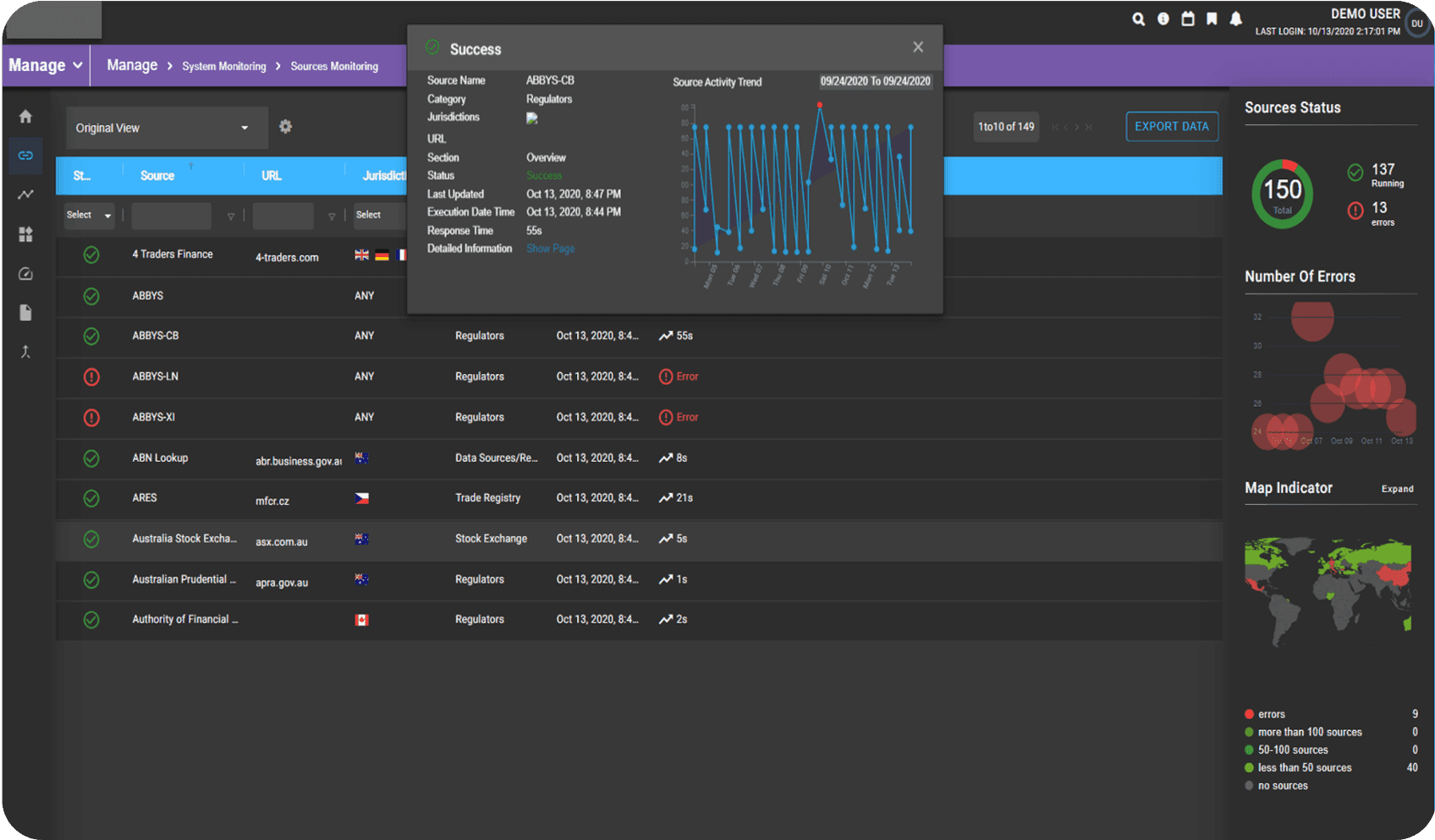Viewport: 1435px width, 840px height.
Task: Click the home icon in left sidebar
Action: point(25,117)
